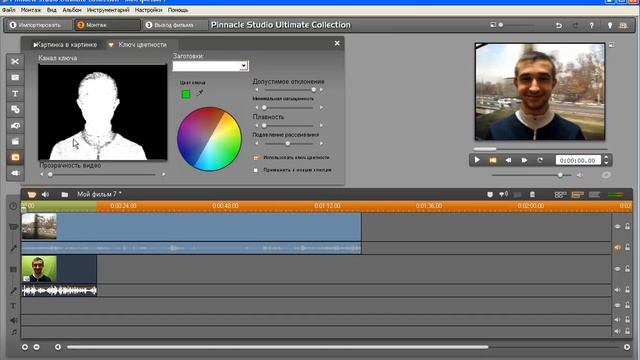Click the zoom in plus button below timeline
The image size is (640, 360).
coord(25,347)
